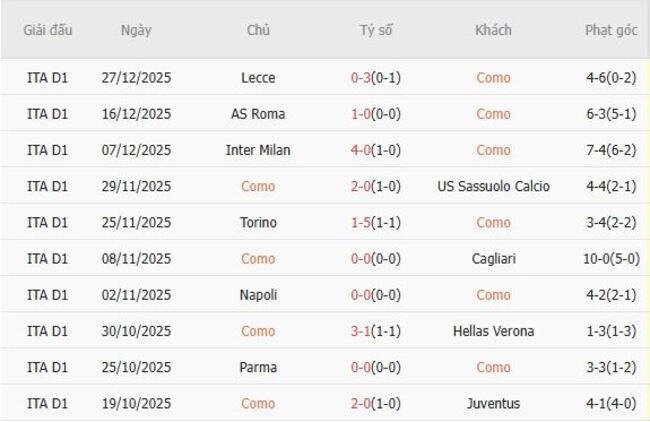Screen dimensions: 650x422
Task: Click the Giải đấu column header
Action: [48, 30]
